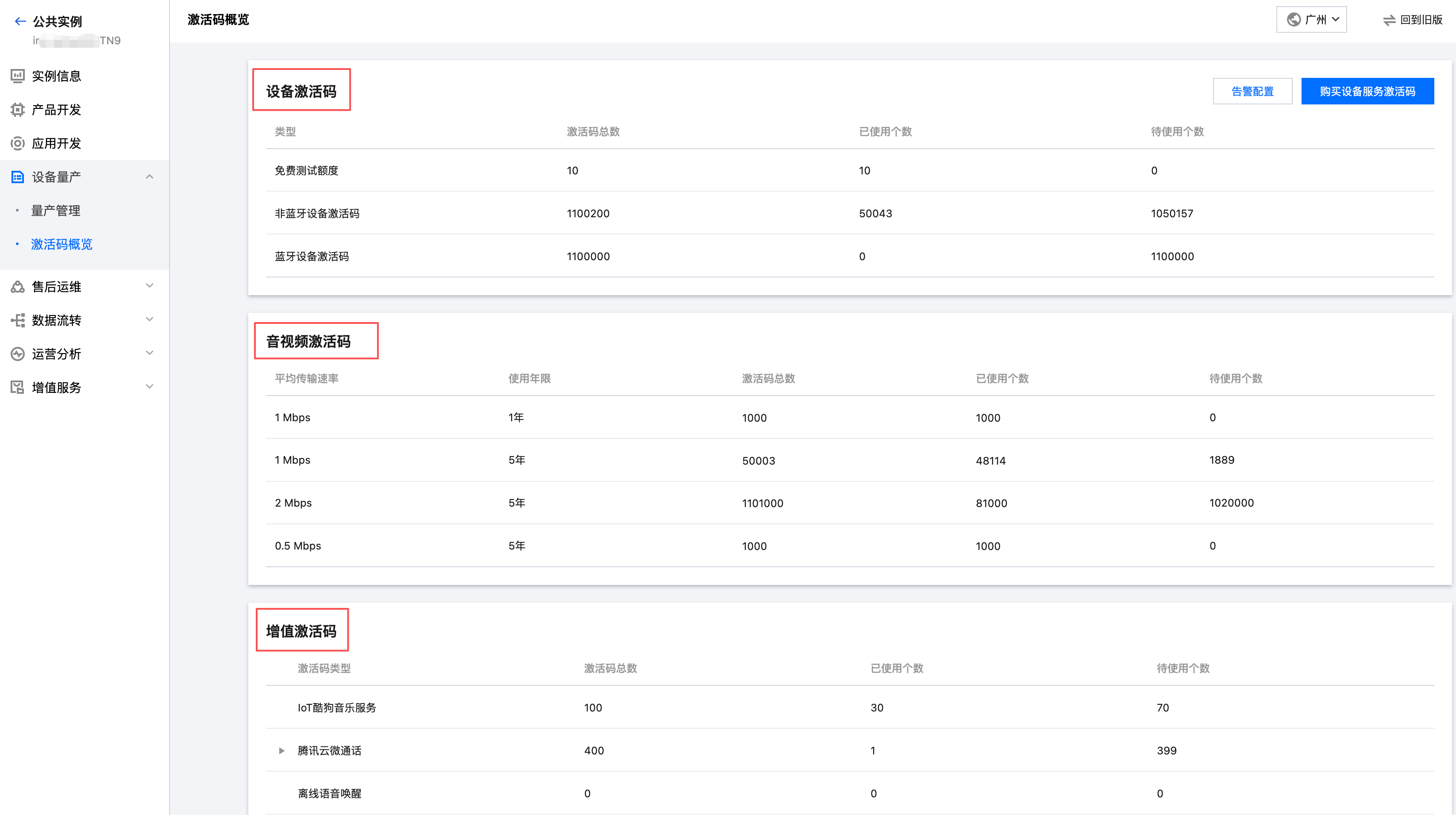Expand the 售后运维 chevron
This screenshot has height=815, width=1456.
pyautogui.click(x=150, y=286)
